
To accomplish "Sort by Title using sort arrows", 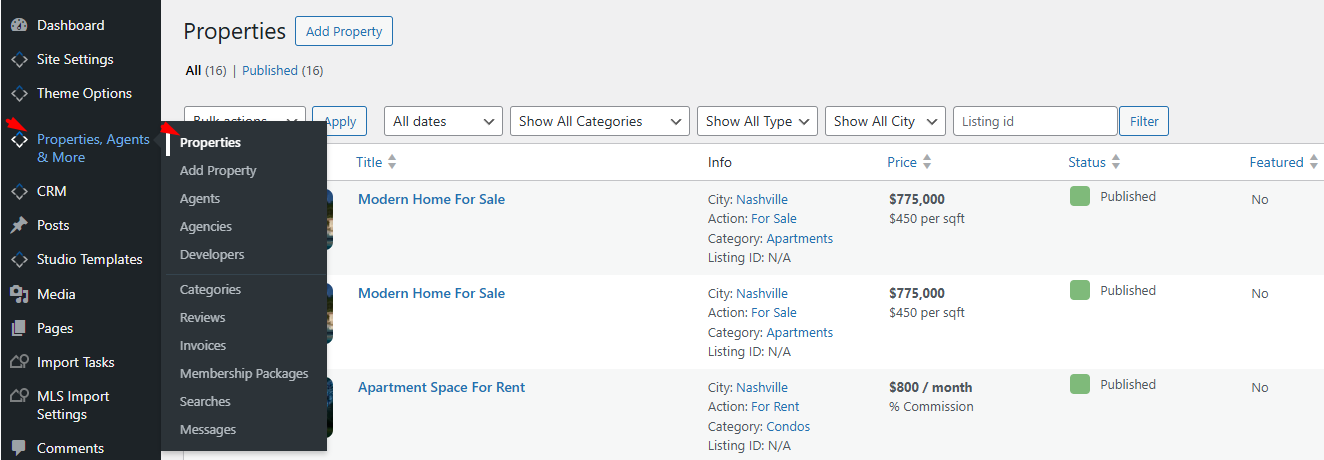I will 392,162.
